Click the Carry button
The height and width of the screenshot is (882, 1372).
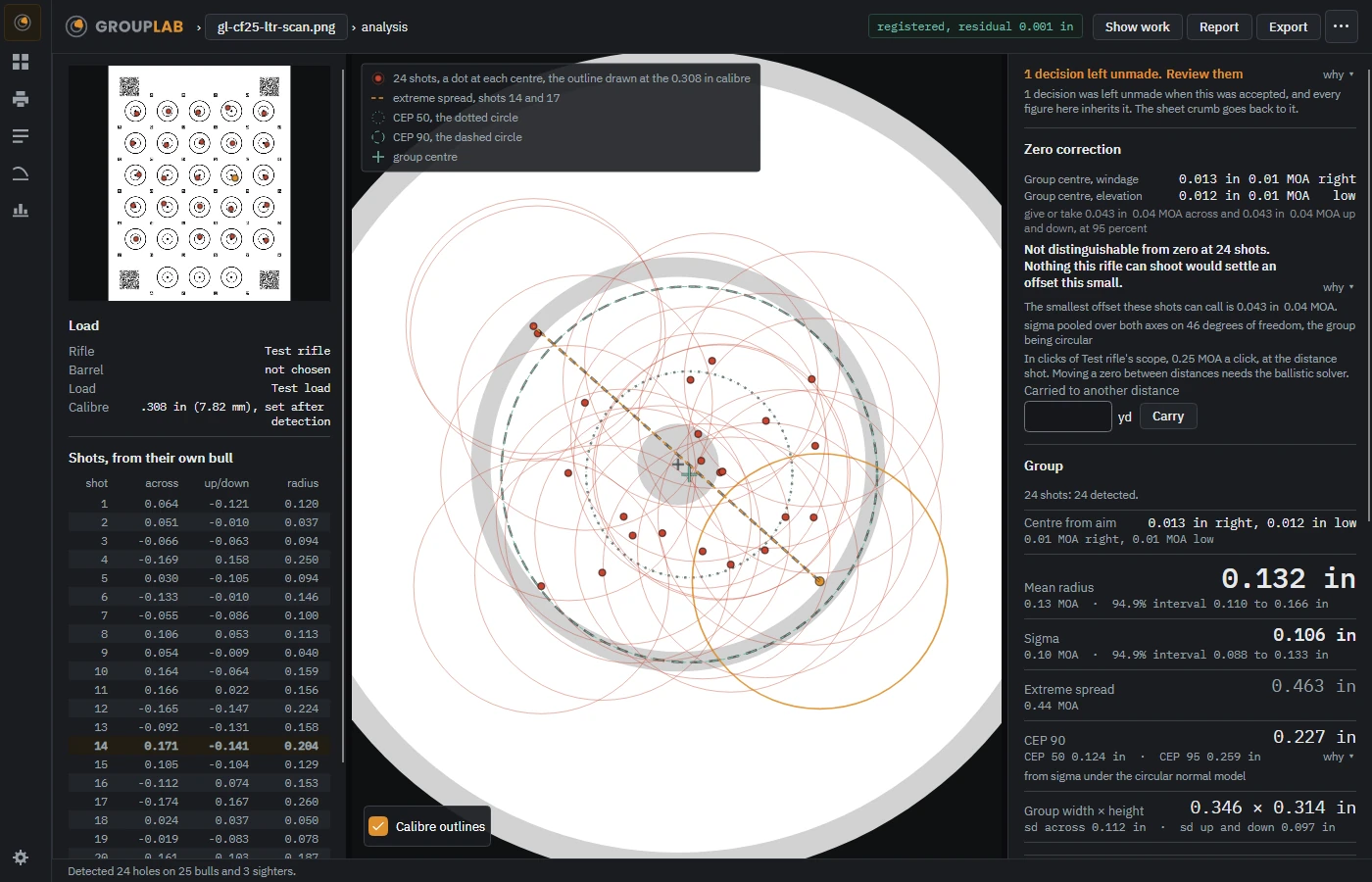coord(1168,416)
